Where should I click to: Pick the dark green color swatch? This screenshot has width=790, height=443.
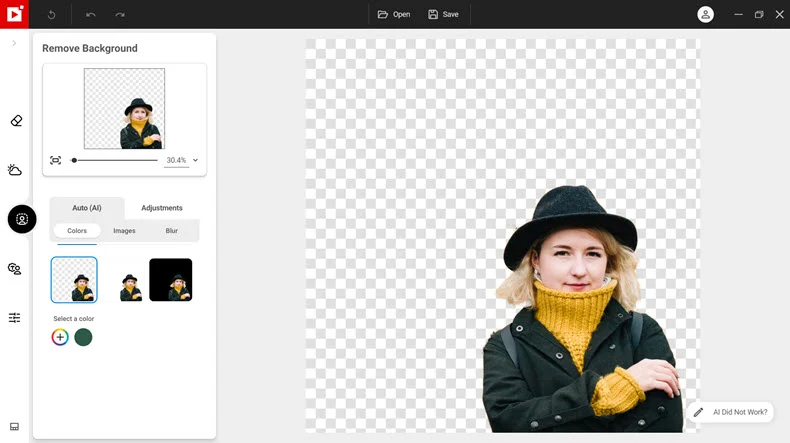coord(83,337)
